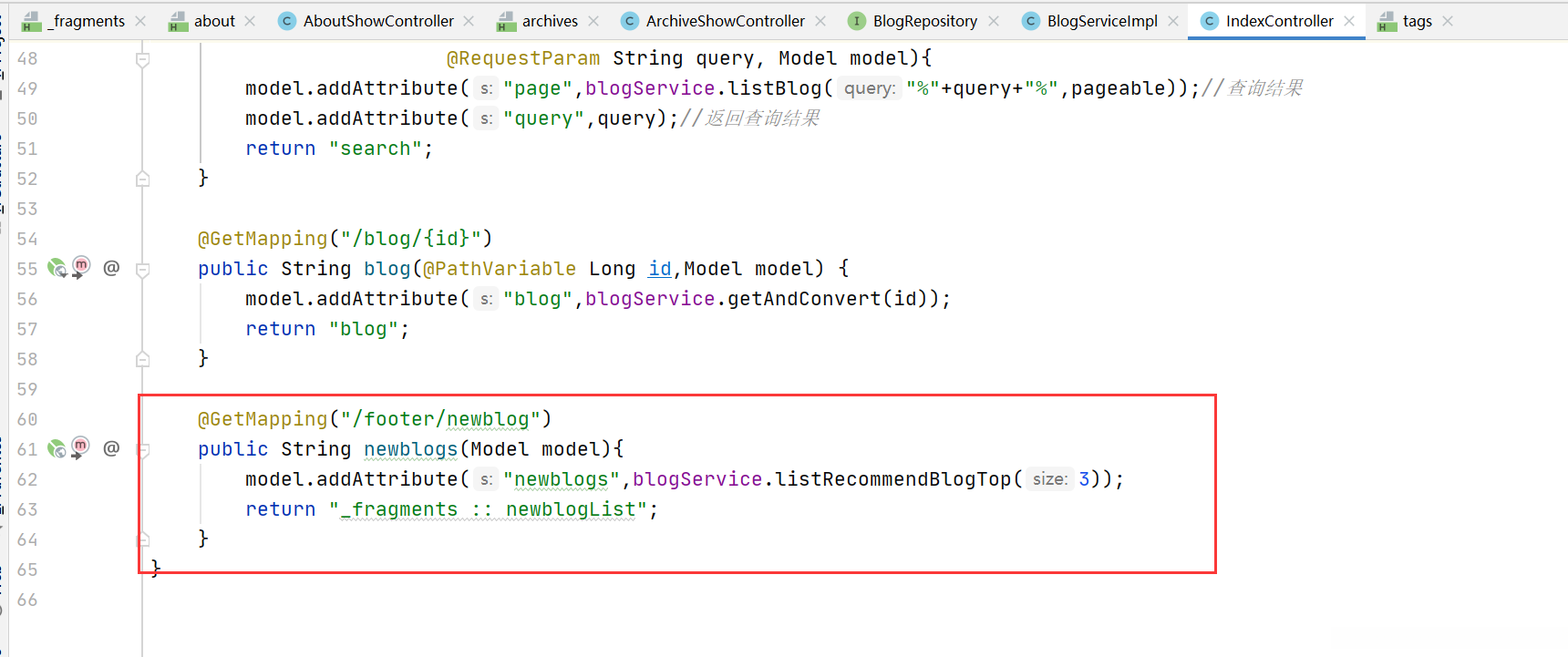
Task: Click the archives tab HTML file icon
Action: point(507,22)
